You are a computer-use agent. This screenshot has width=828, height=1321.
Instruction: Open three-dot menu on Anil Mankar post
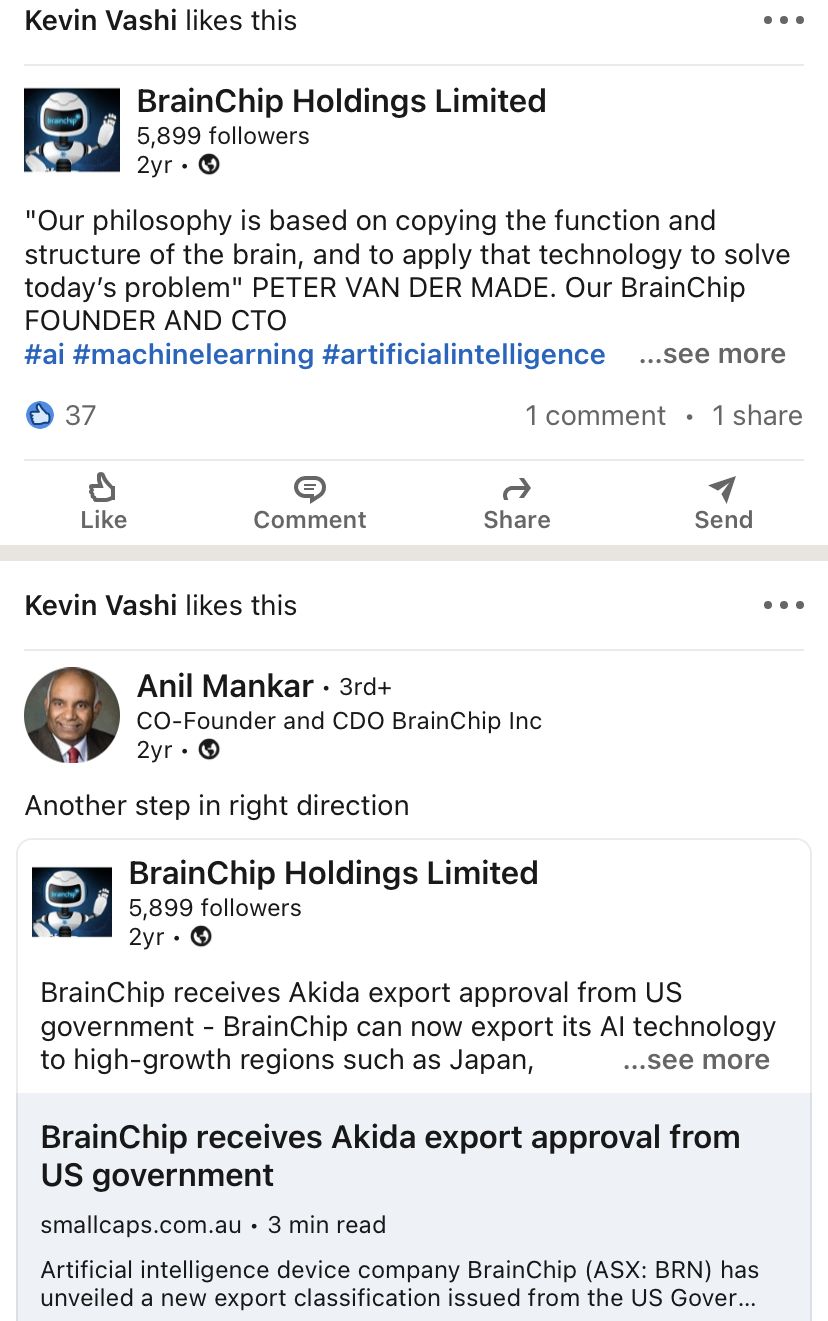pos(783,605)
